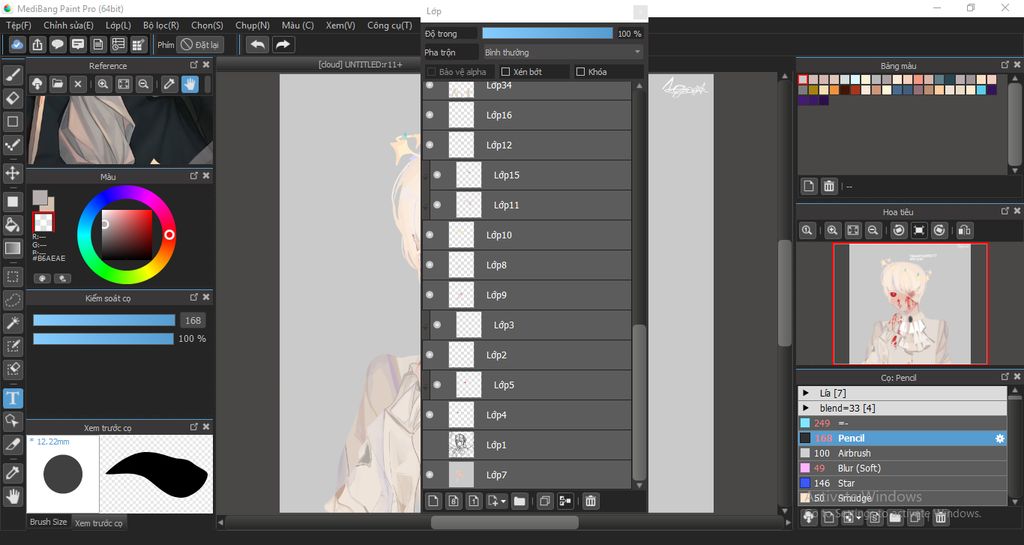
Task: Select the Lasso selection tool
Action: pos(12,300)
